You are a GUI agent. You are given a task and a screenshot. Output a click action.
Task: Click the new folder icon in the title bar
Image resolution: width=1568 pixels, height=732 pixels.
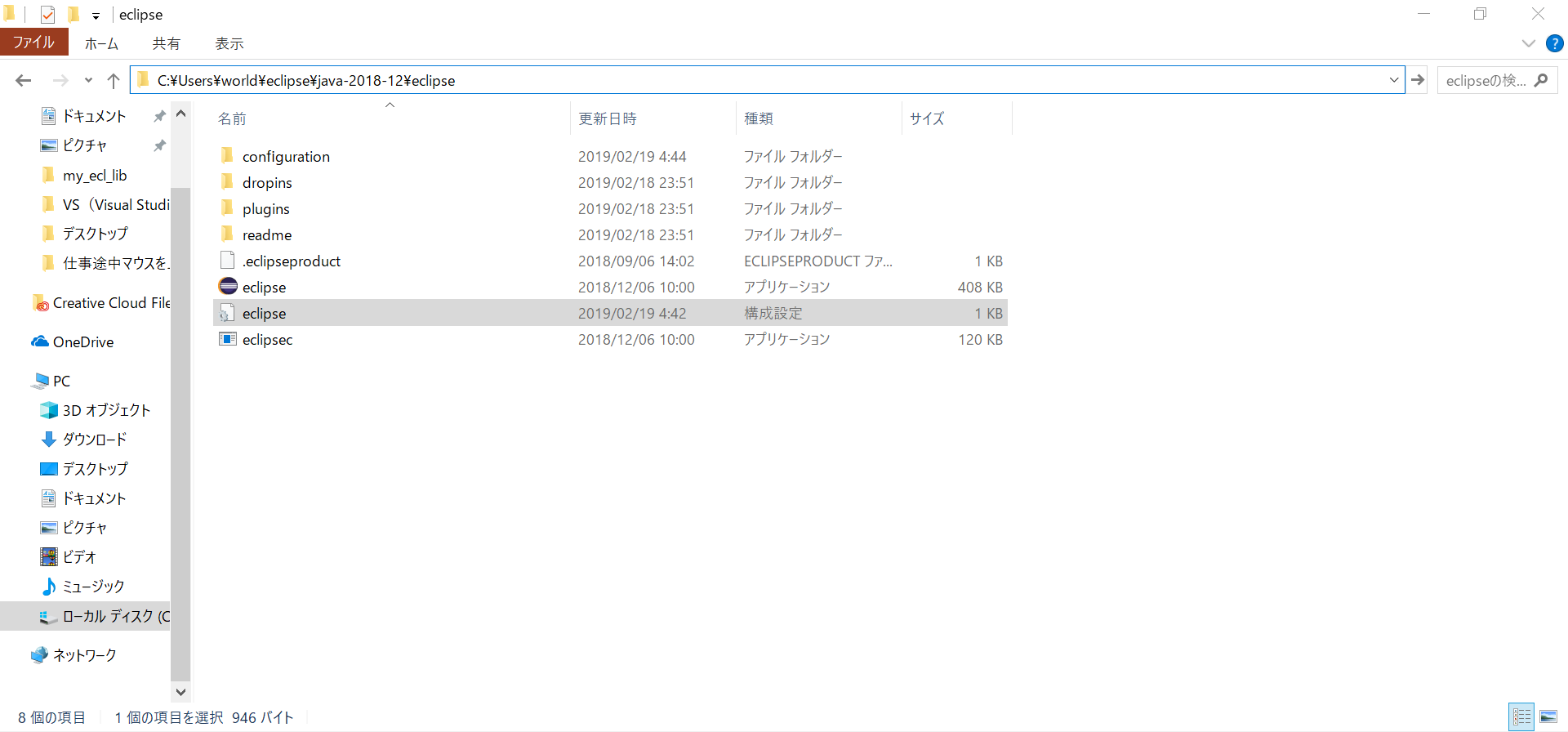[73, 14]
